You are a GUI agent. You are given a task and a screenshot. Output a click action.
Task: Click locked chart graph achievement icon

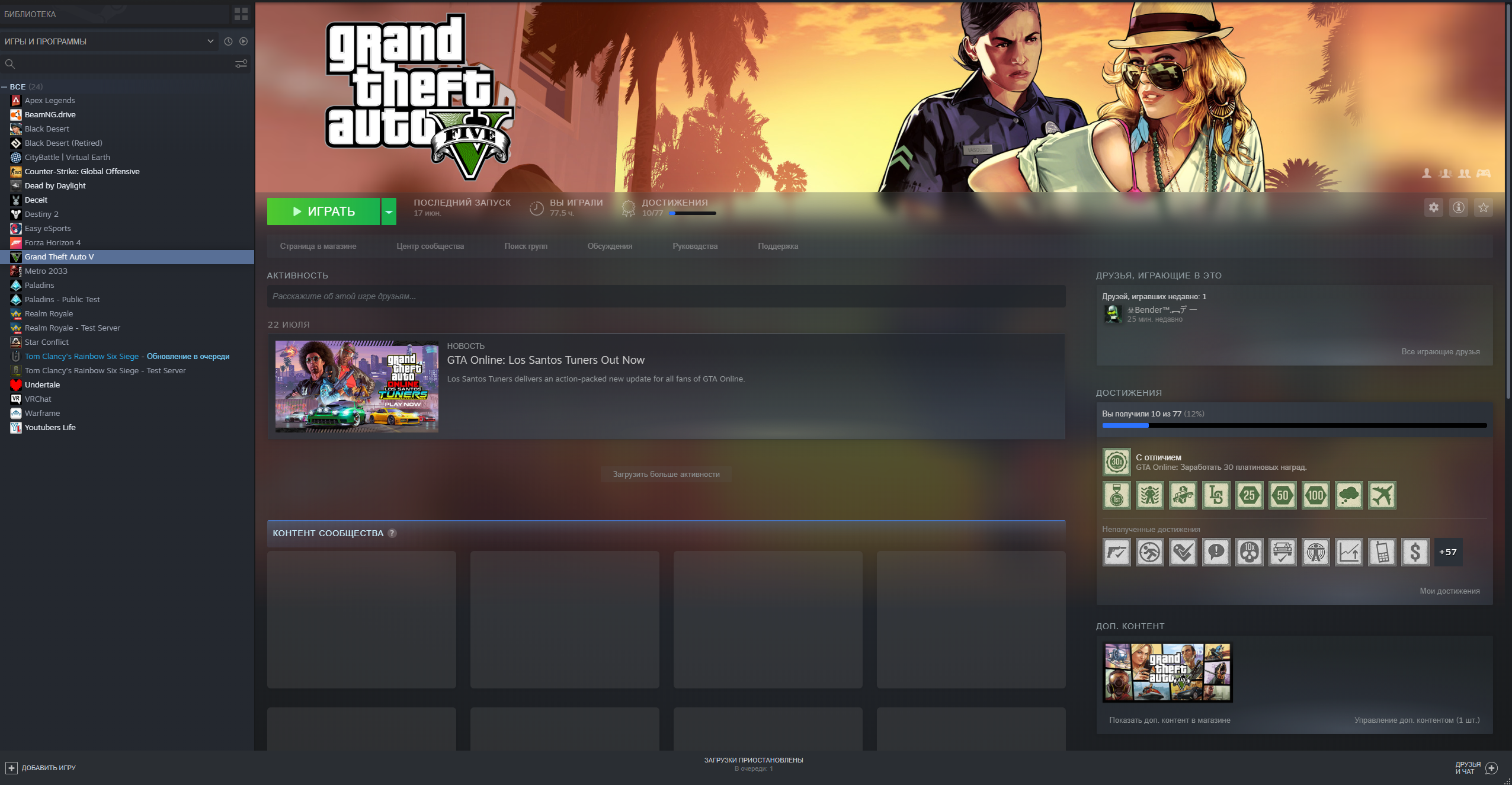tap(1349, 552)
